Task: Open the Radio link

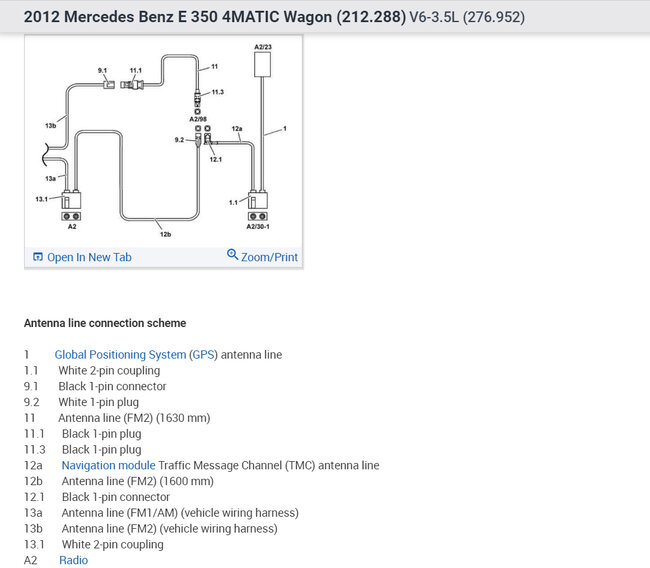Action: point(73,560)
